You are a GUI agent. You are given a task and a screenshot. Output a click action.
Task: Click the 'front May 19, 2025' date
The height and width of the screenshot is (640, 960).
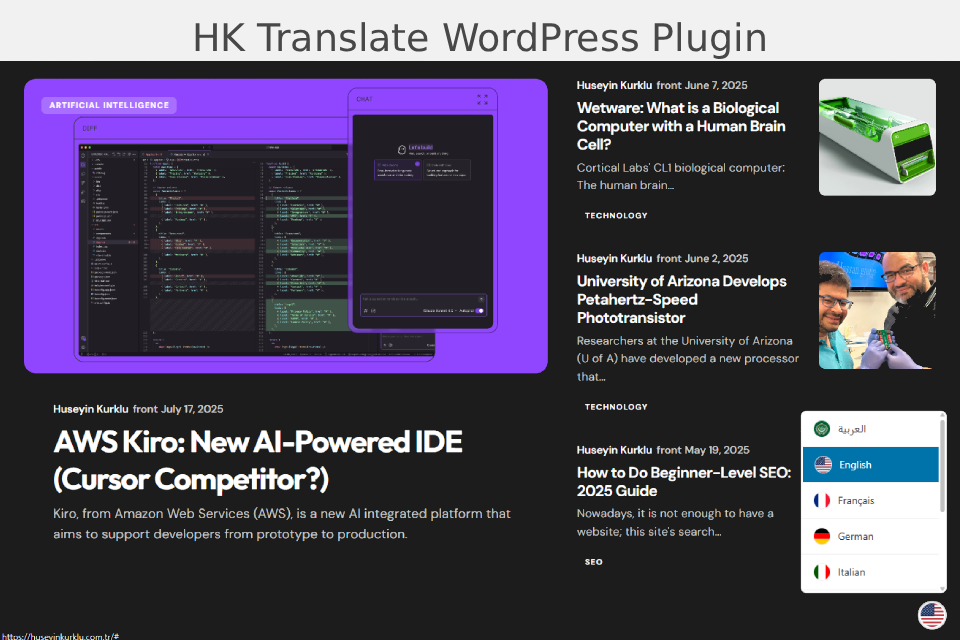[703, 450]
